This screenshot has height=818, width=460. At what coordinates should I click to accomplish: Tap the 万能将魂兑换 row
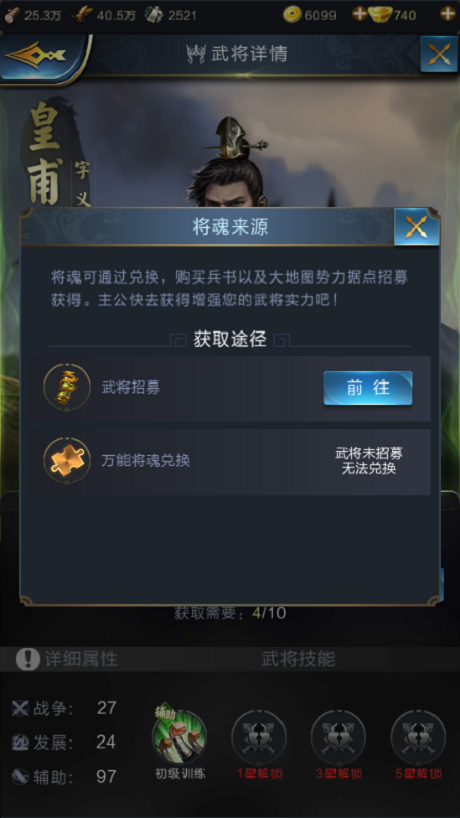point(229,462)
